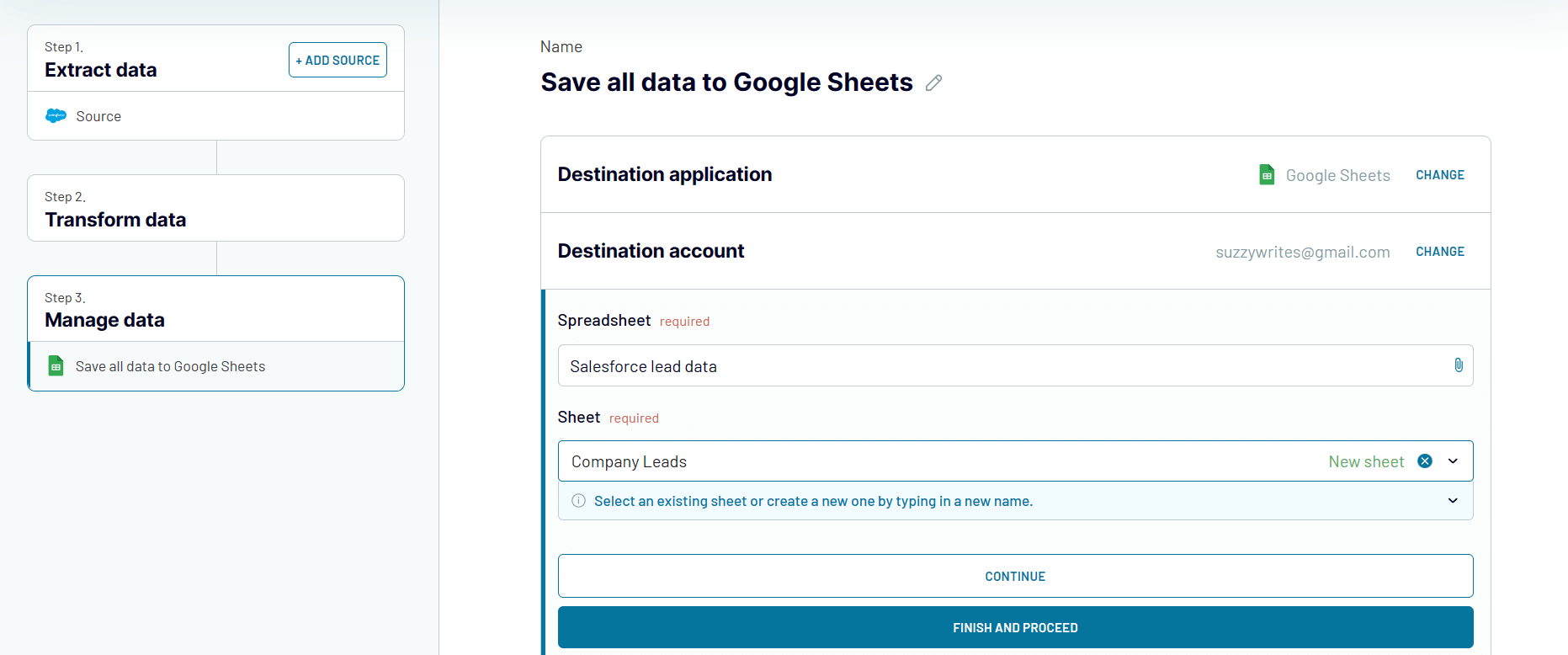The image size is (1568, 655).
Task: Select Save all data to Google Sheets row
Action: (x=215, y=366)
